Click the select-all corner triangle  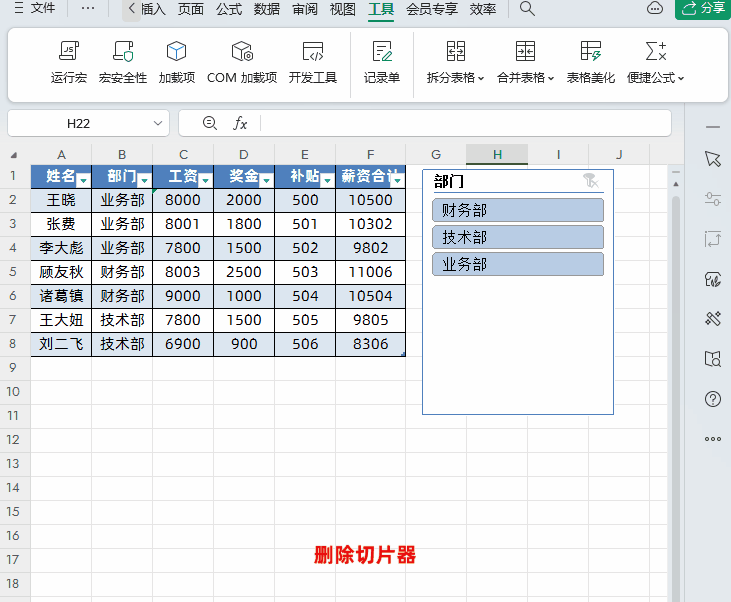[14, 155]
